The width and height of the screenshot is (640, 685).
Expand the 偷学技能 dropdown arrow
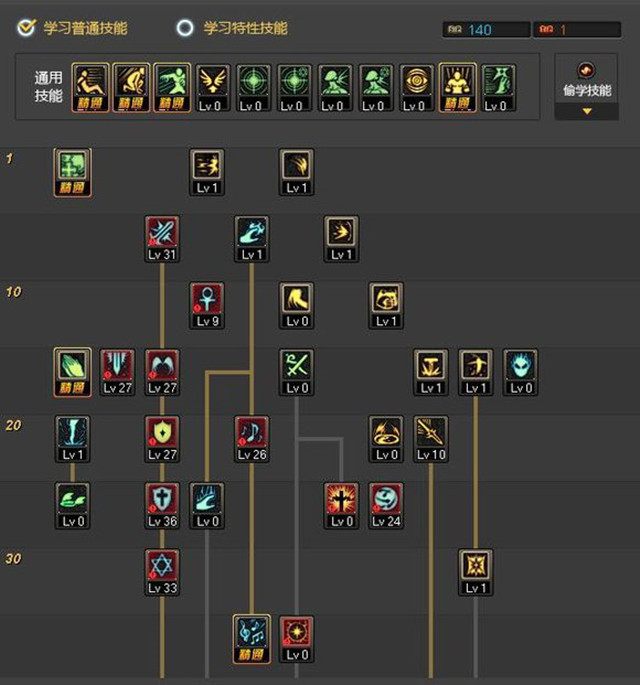(587, 111)
